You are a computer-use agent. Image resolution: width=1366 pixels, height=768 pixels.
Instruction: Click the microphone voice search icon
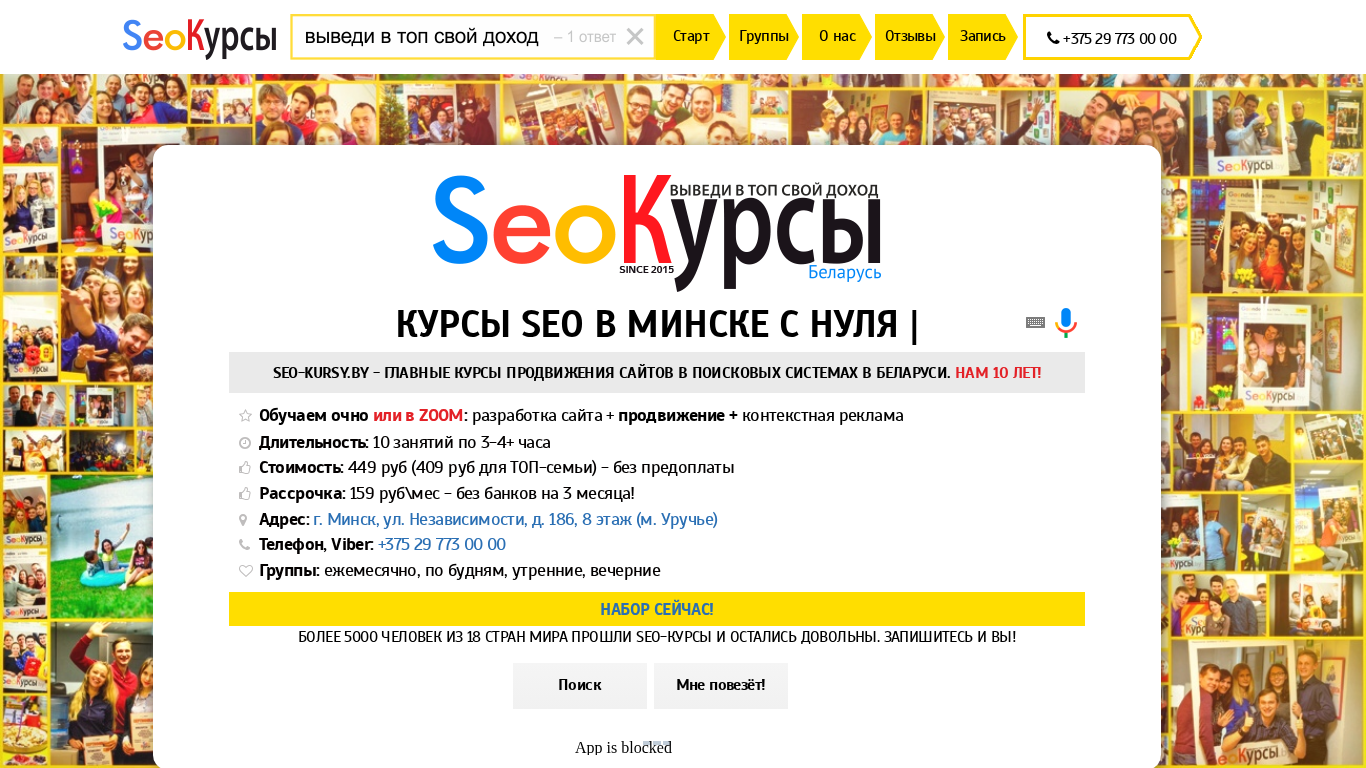point(1066,323)
